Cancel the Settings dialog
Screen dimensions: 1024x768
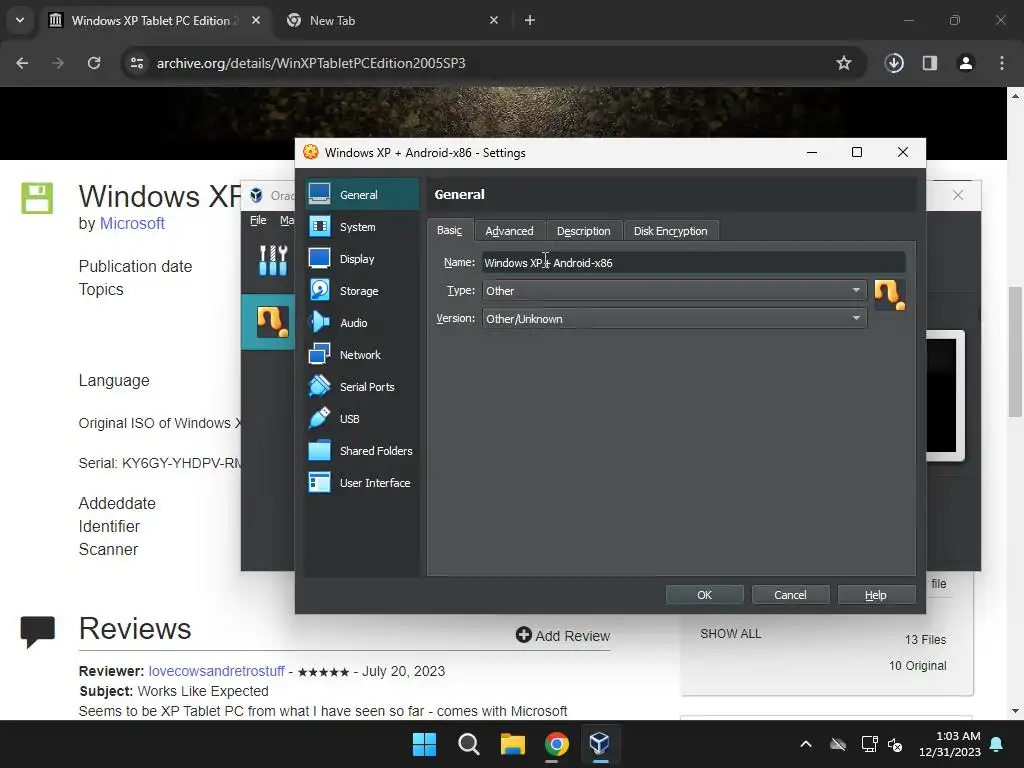pyautogui.click(x=790, y=595)
